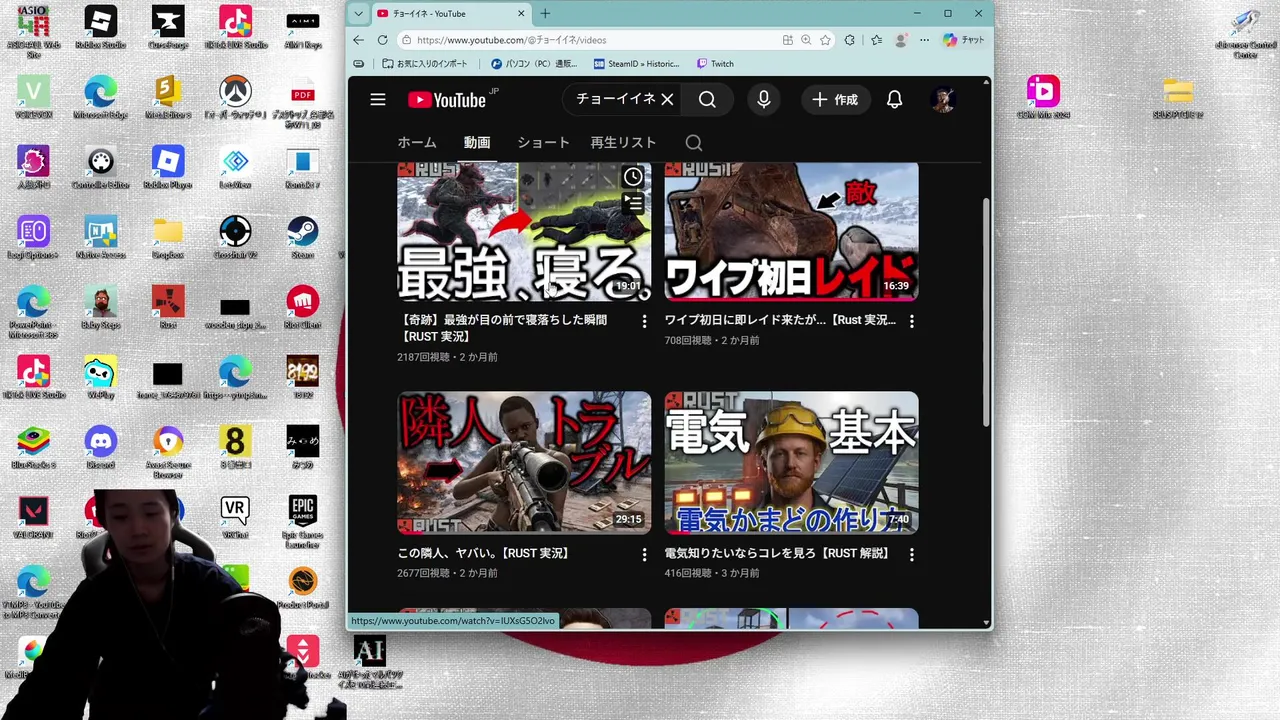Open 【奇跡】最強が目の前で寝落ちした瞬間 video title

(502, 328)
